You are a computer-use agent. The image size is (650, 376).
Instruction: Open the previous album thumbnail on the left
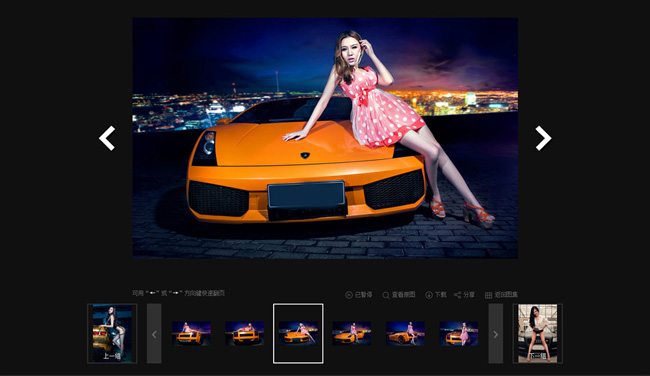pyautogui.click(x=112, y=333)
